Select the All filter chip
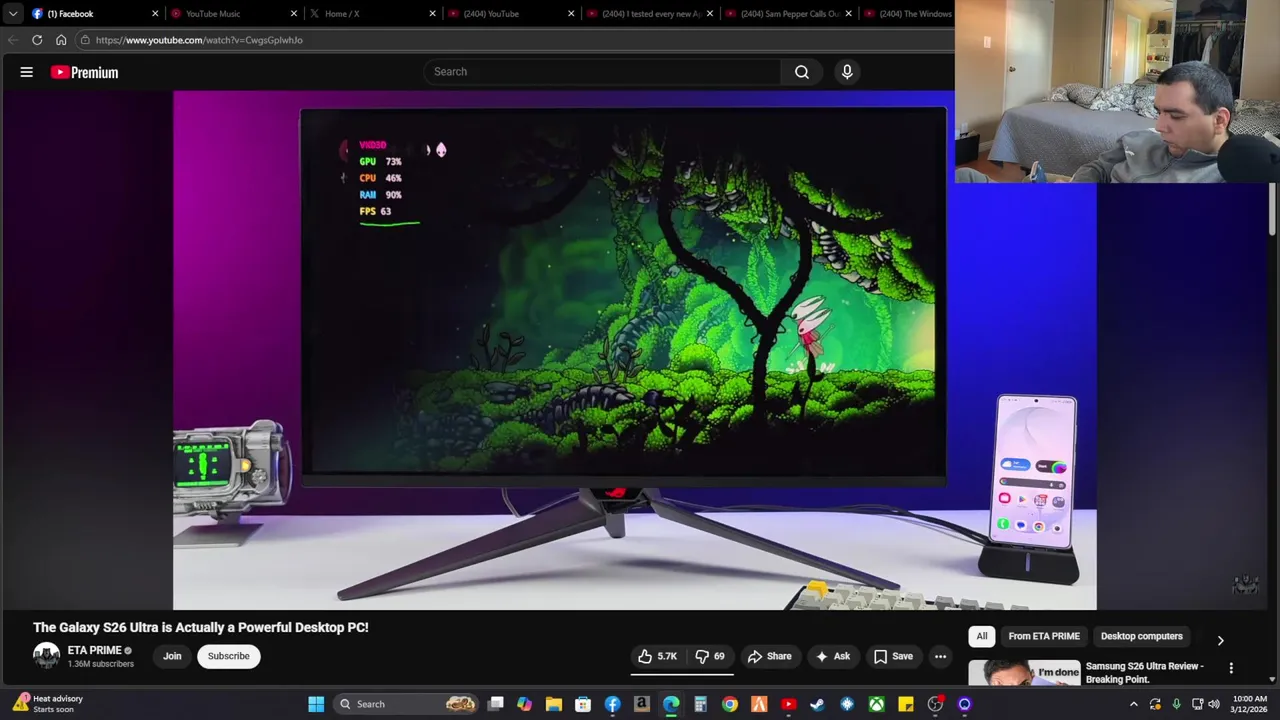 coord(982,636)
